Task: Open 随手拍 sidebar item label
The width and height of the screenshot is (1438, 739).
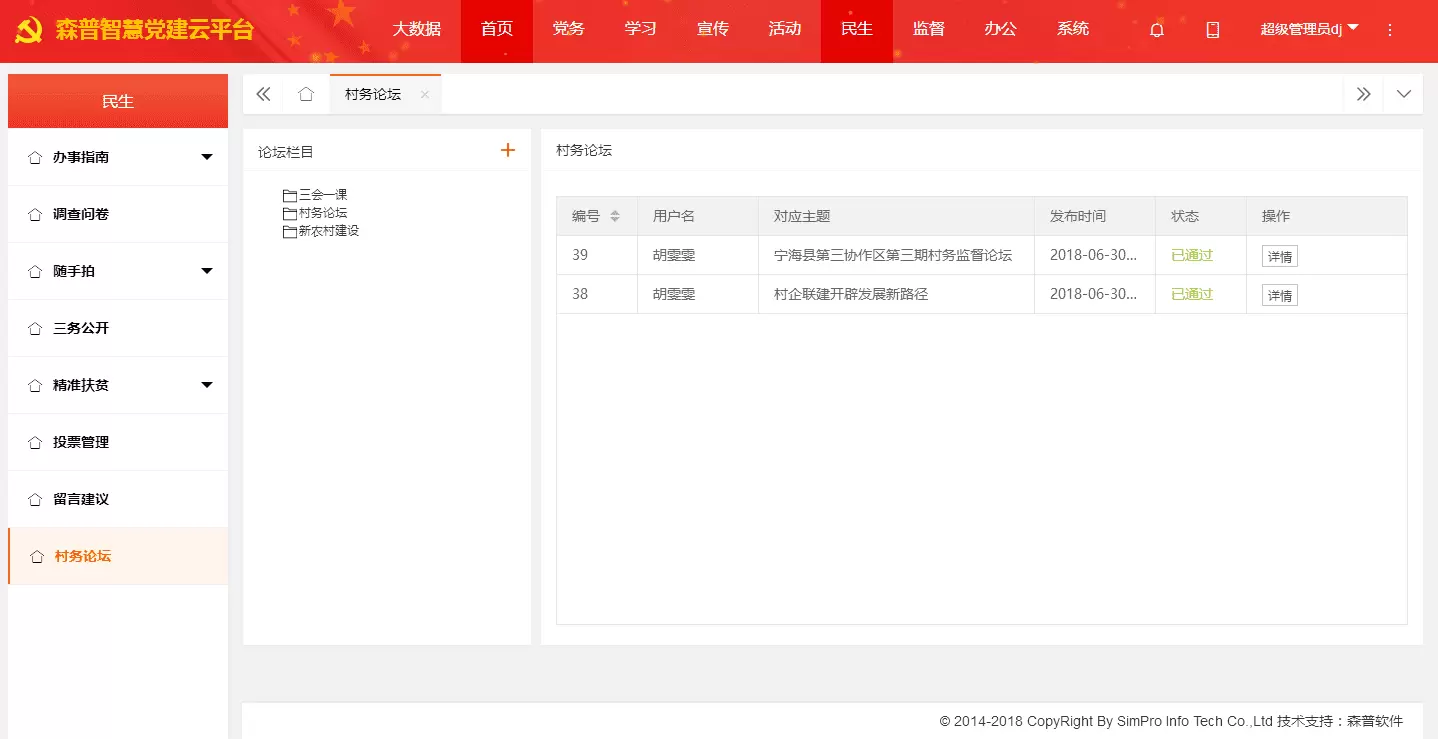Action: [74, 271]
